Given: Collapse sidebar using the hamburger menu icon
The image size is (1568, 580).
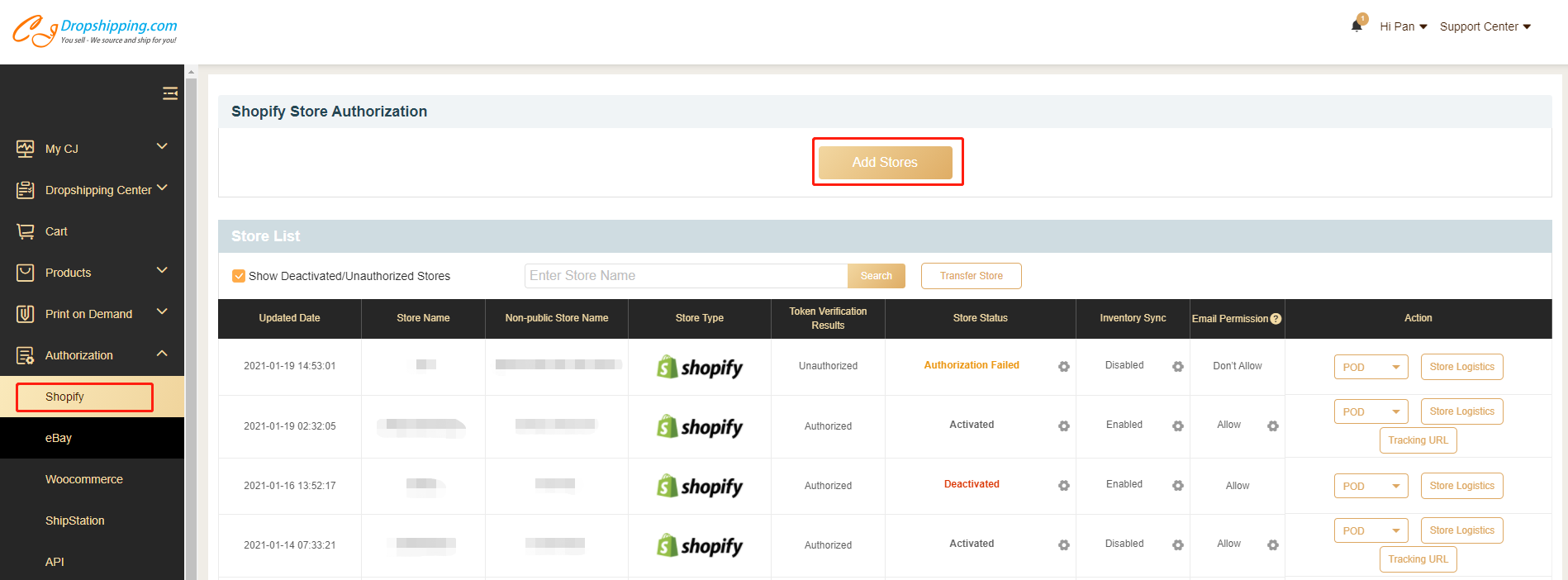Looking at the screenshot, I should pyautogui.click(x=170, y=93).
